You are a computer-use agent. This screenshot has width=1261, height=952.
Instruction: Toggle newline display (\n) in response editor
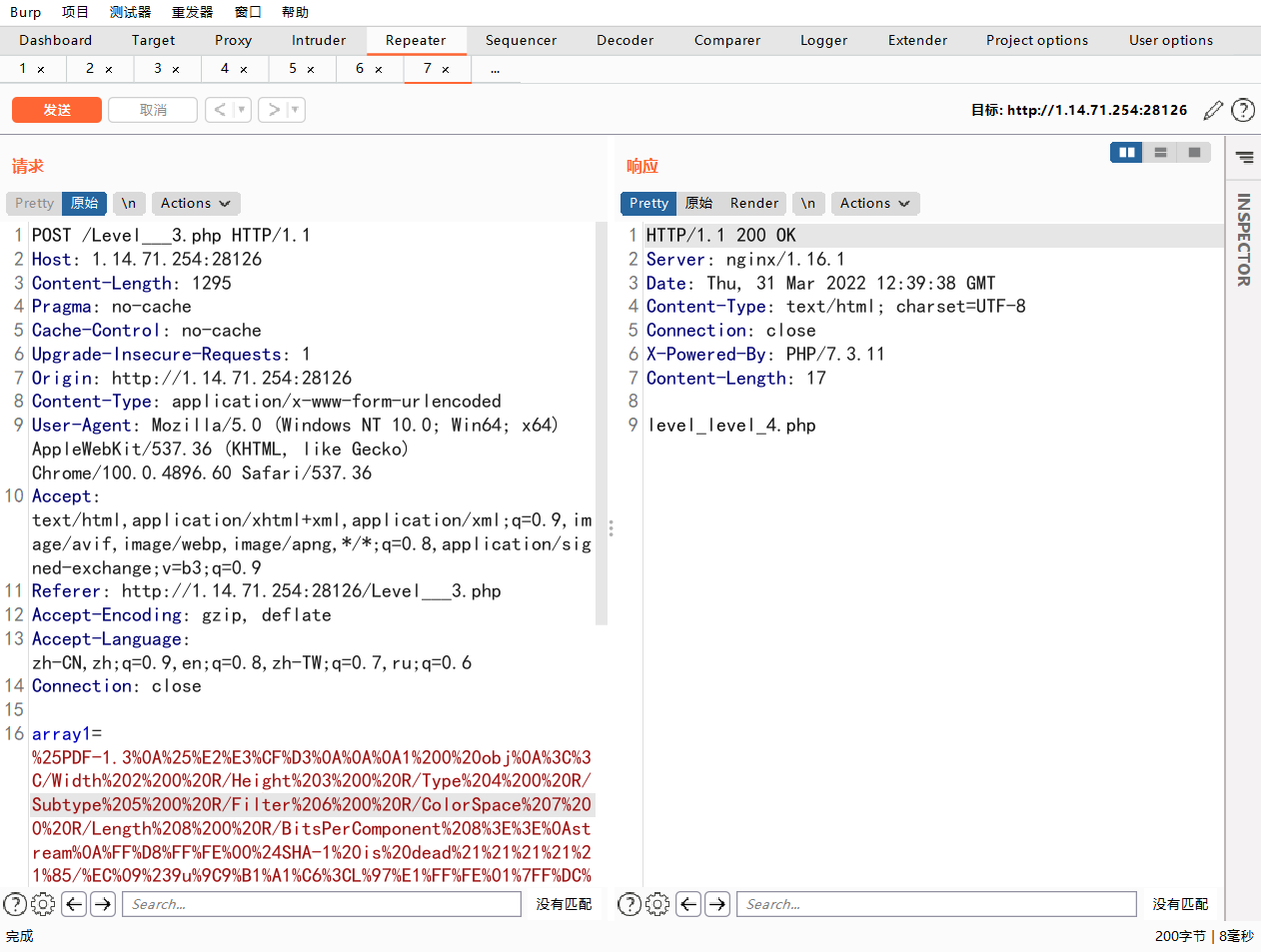tap(809, 203)
